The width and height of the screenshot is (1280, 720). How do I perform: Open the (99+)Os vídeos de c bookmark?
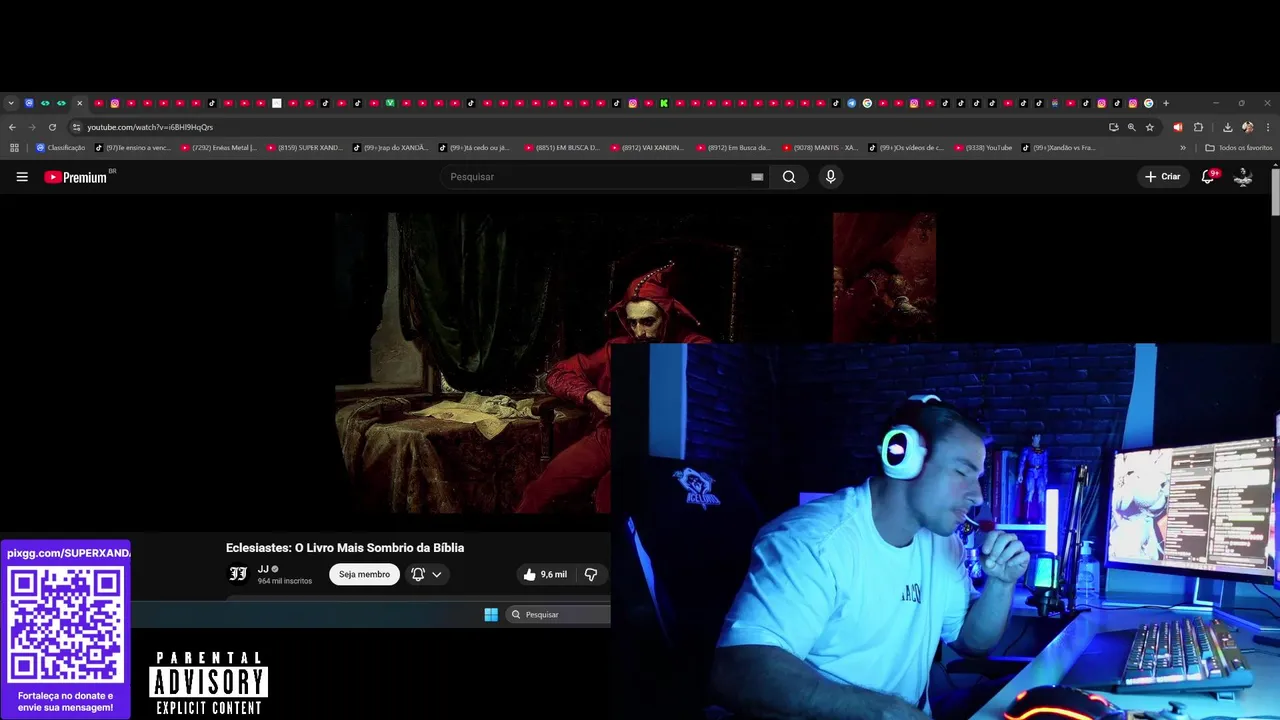click(x=907, y=148)
